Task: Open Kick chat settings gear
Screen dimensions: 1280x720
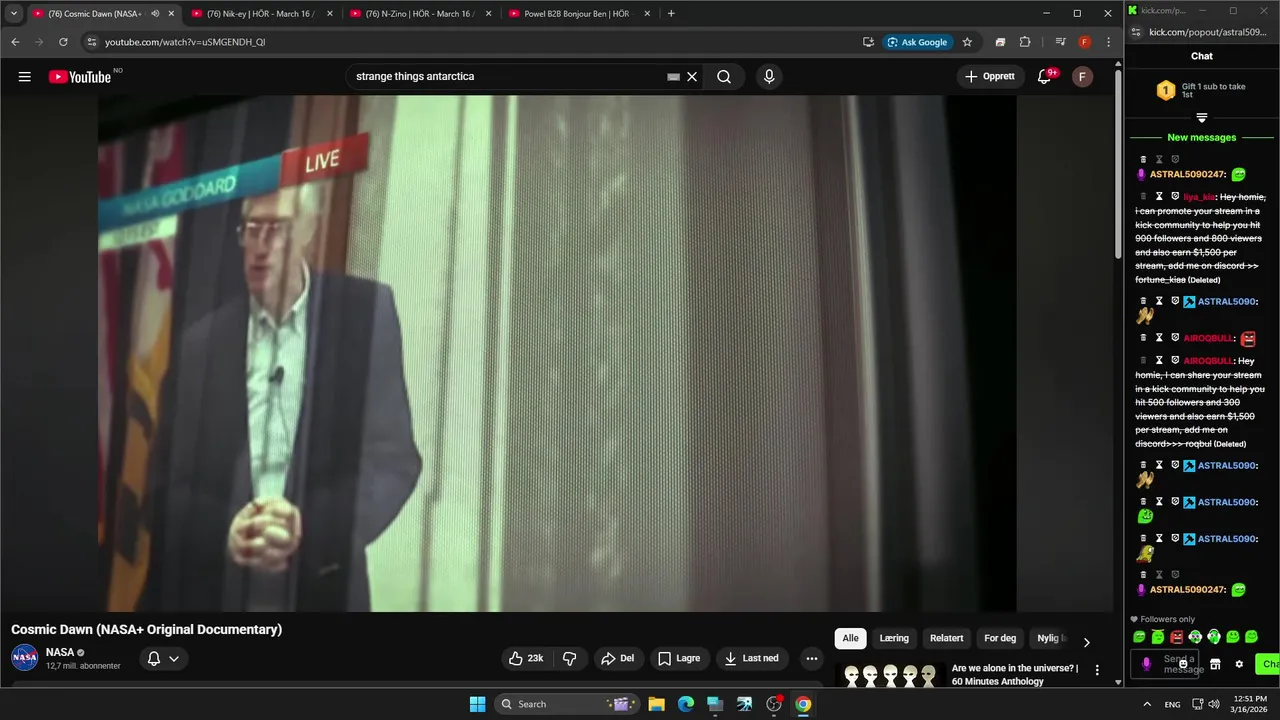Action: (x=1239, y=664)
